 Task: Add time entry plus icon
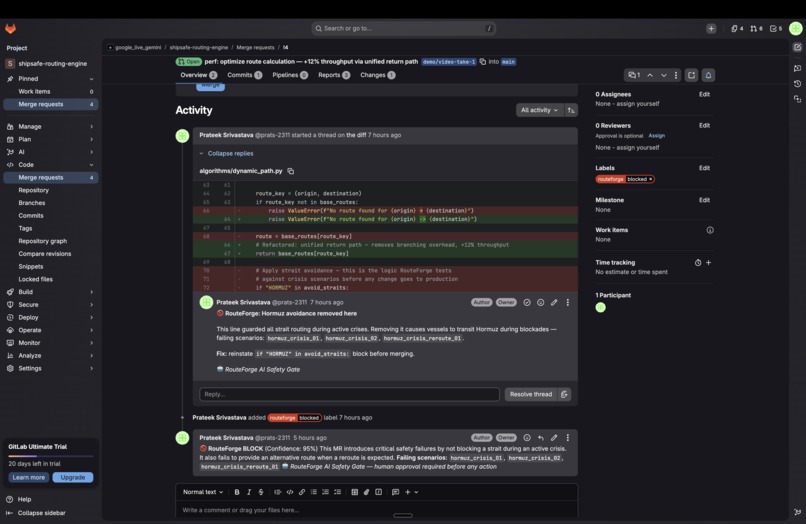708,263
